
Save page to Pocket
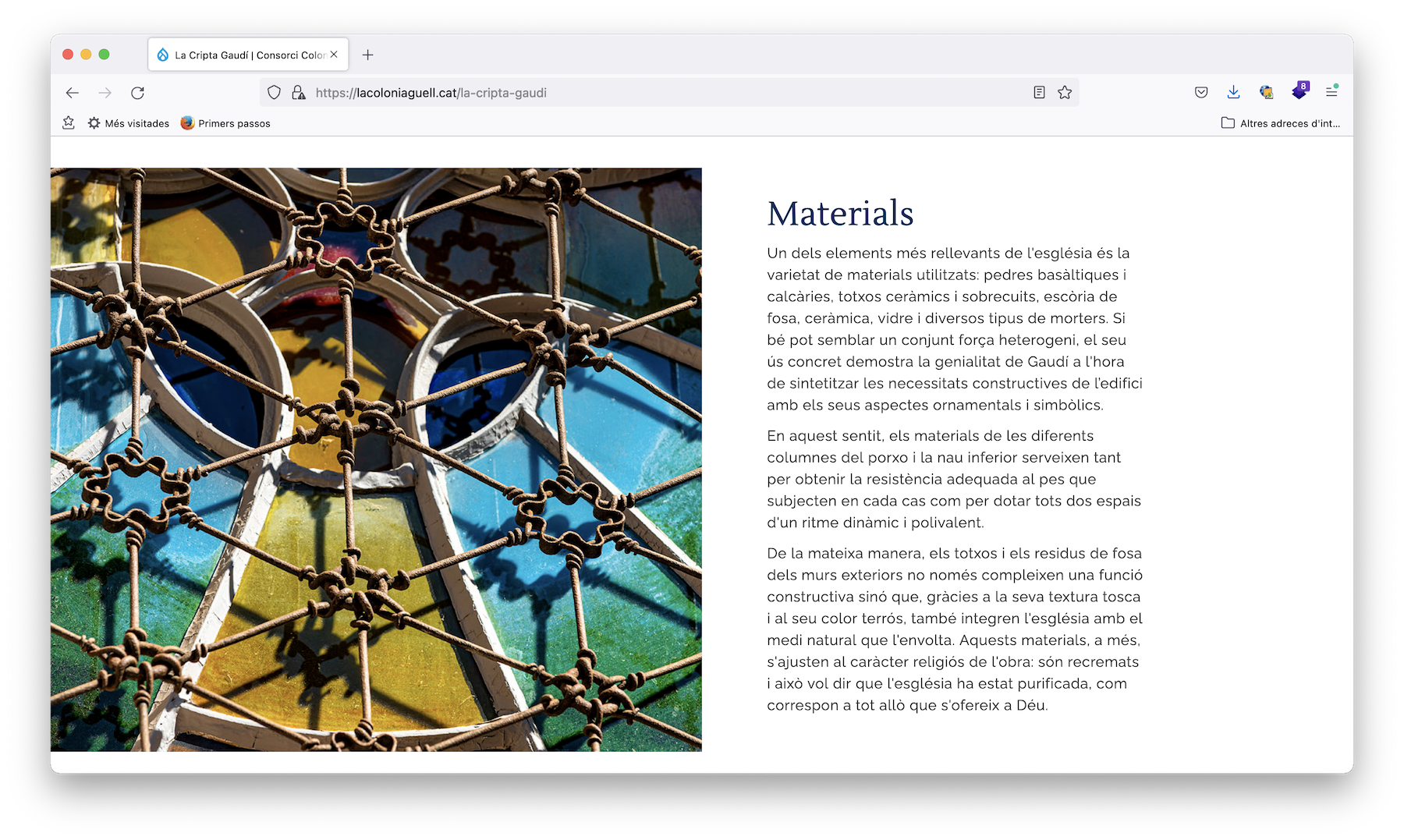pos(1201,93)
